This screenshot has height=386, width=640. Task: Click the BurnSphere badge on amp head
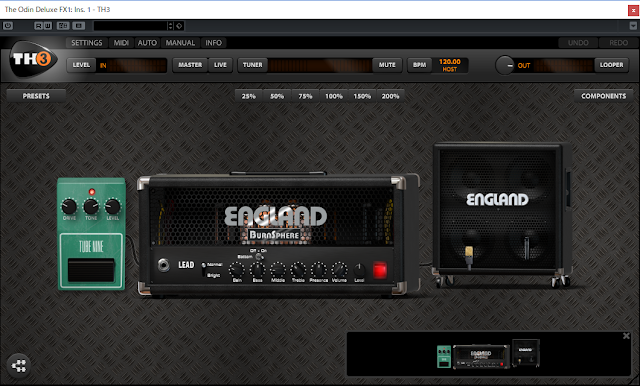[275, 235]
